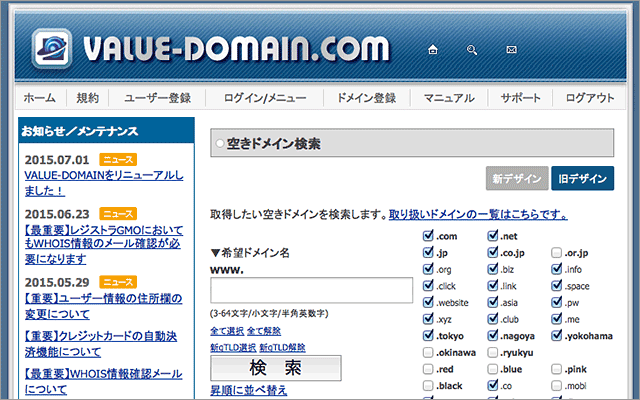The image size is (640, 400).
Task: Check the .red domain checkbox
Action: click(x=428, y=369)
